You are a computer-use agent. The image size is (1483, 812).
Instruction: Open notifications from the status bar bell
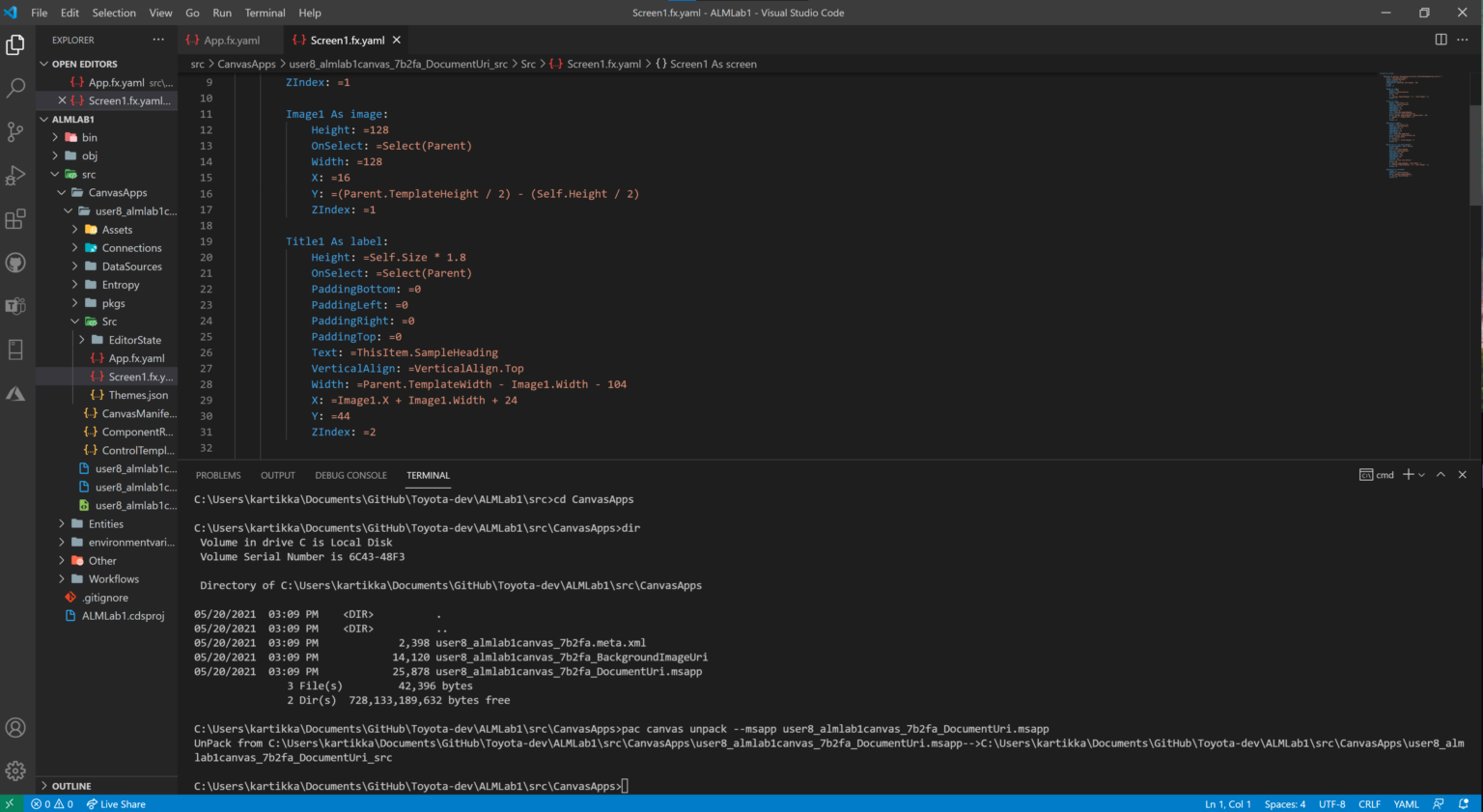click(x=1466, y=803)
